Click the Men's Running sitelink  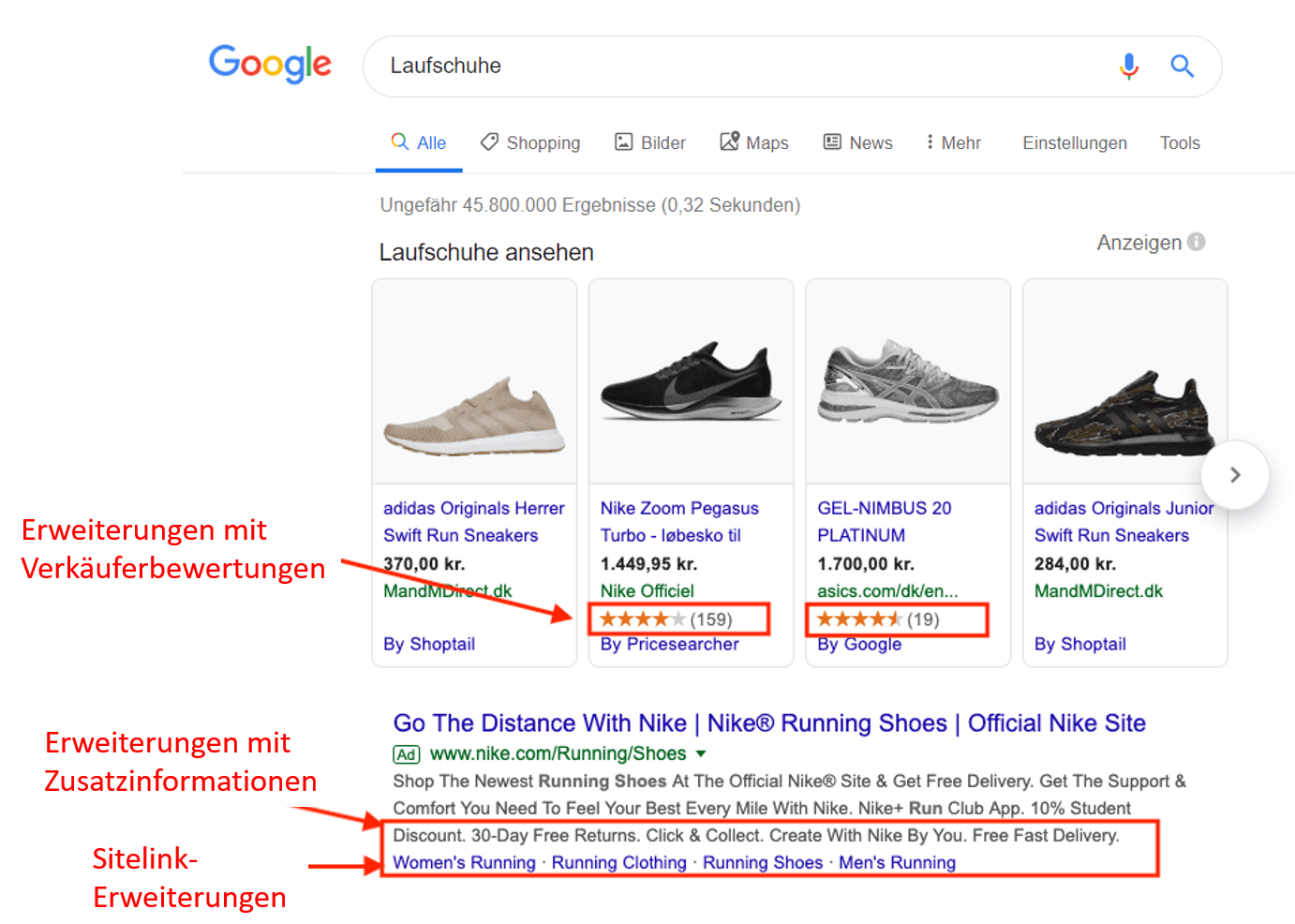(897, 862)
